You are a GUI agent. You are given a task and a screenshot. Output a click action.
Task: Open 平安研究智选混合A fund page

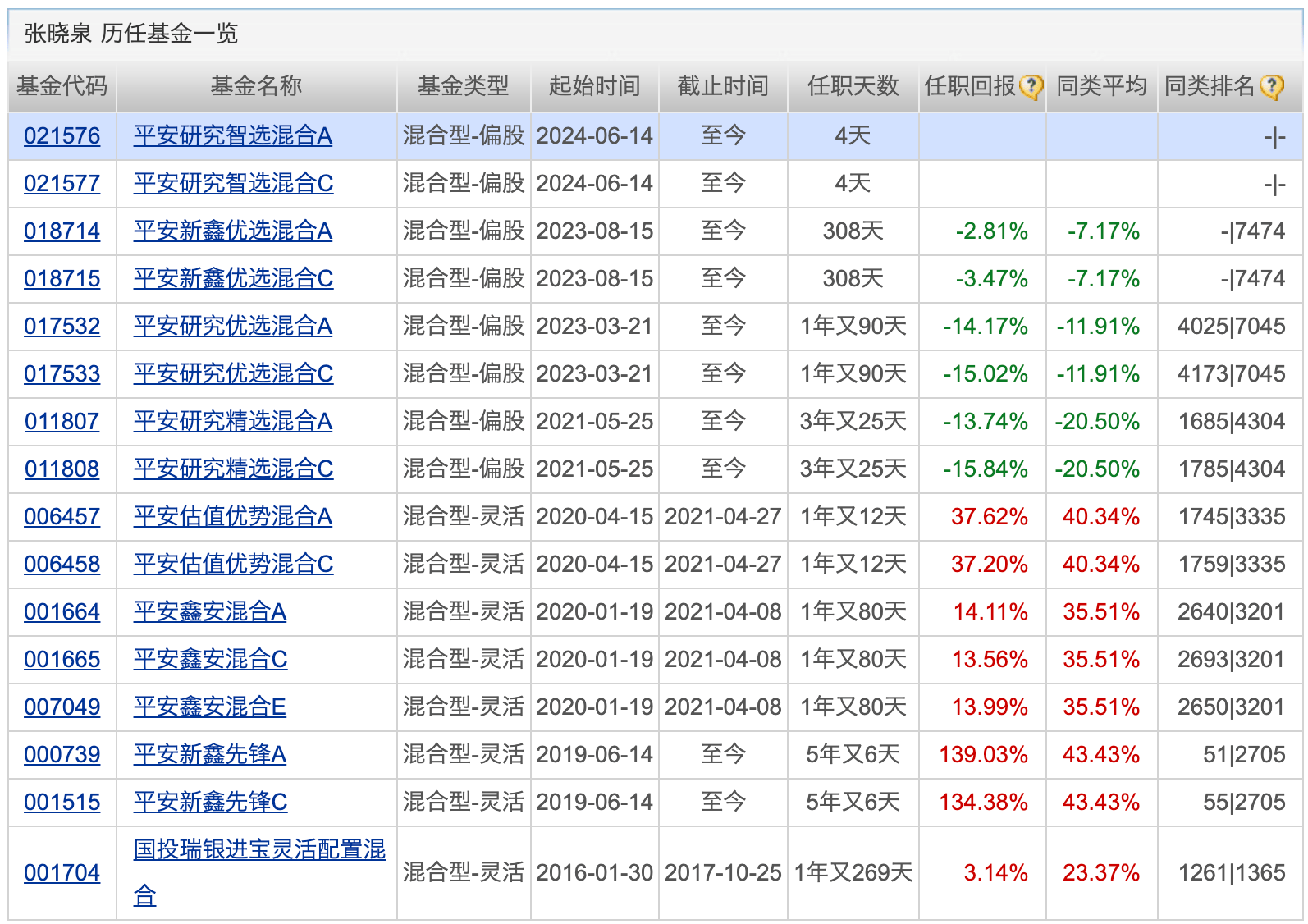click(x=233, y=135)
